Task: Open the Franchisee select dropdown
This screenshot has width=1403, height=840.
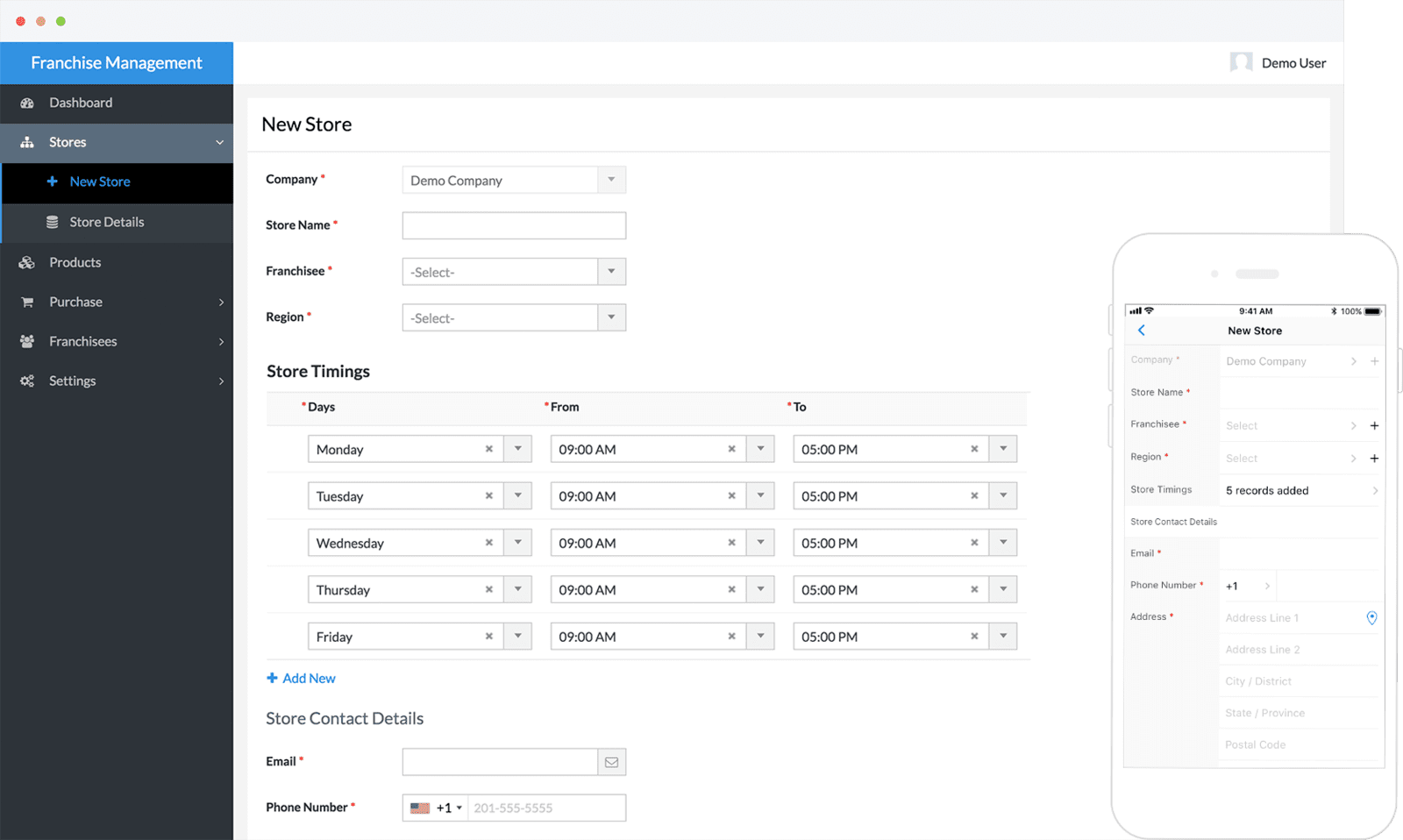Action: point(611,272)
